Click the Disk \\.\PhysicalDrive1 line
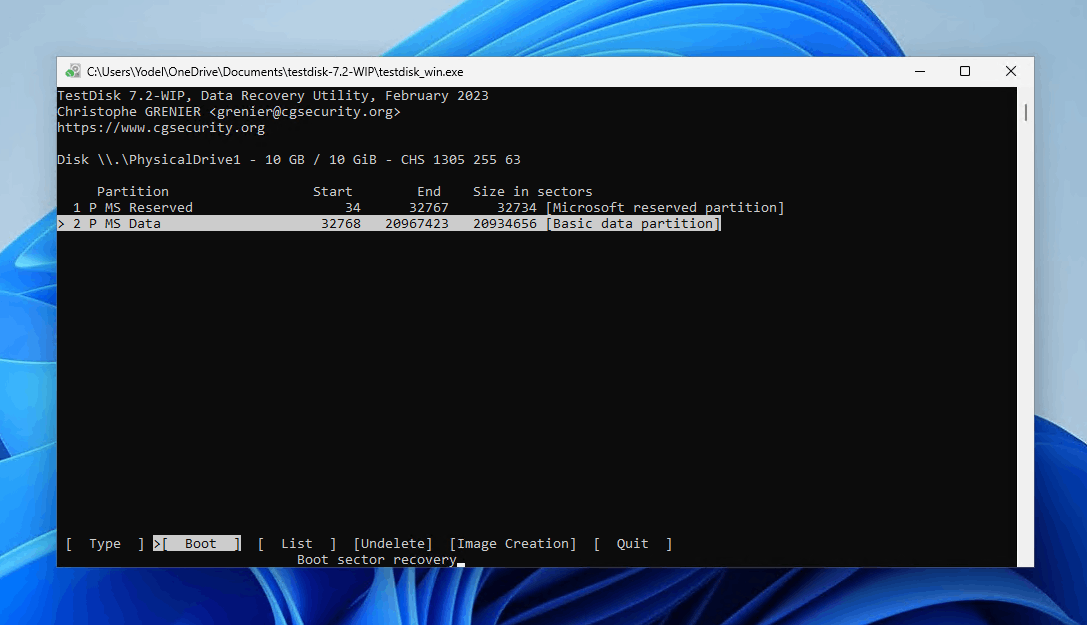1087x625 pixels. click(288, 160)
